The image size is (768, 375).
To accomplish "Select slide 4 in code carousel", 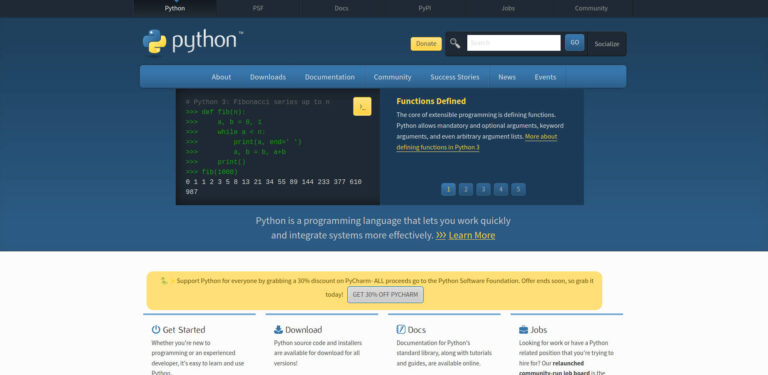I will [501, 189].
